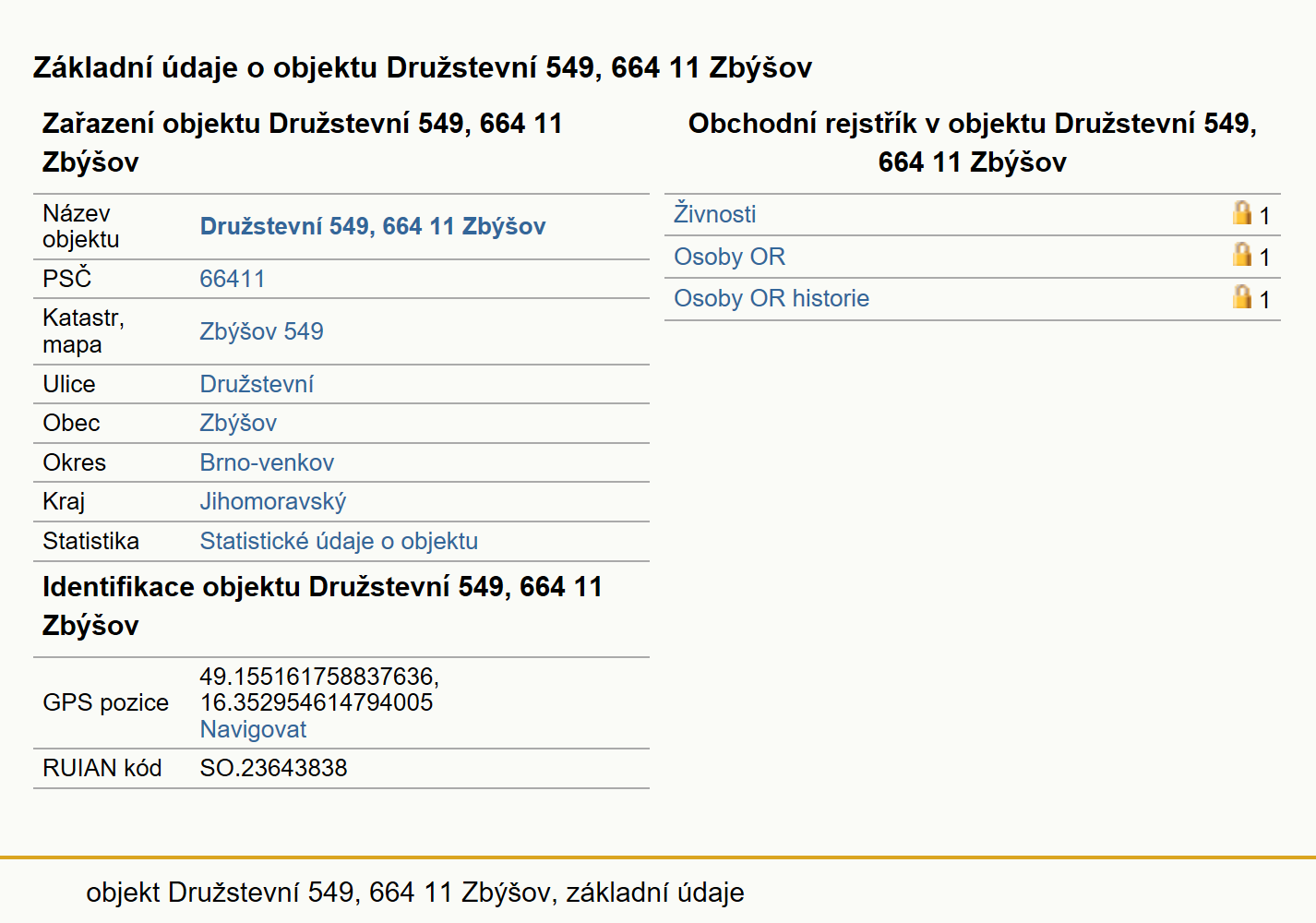Click the lock icon beside Osoby OR
The width and height of the screenshot is (1316, 923).
(x=1242, y=255)
